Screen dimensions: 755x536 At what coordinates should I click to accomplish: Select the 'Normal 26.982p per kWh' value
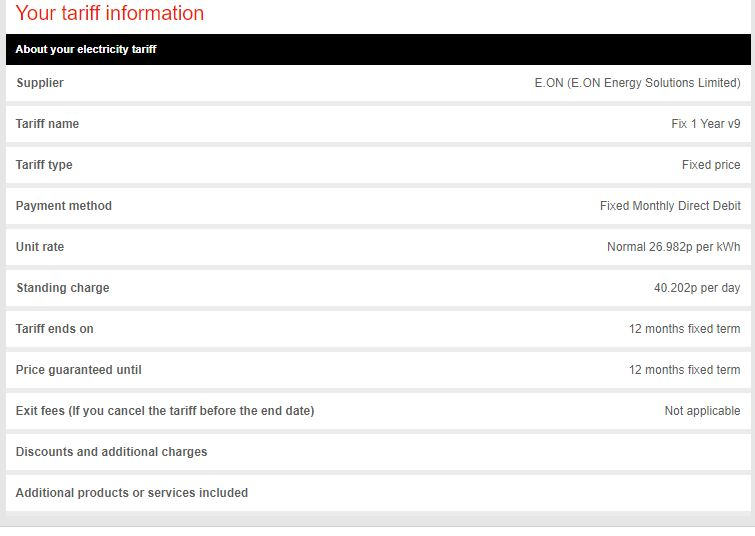tap(674, 247)
